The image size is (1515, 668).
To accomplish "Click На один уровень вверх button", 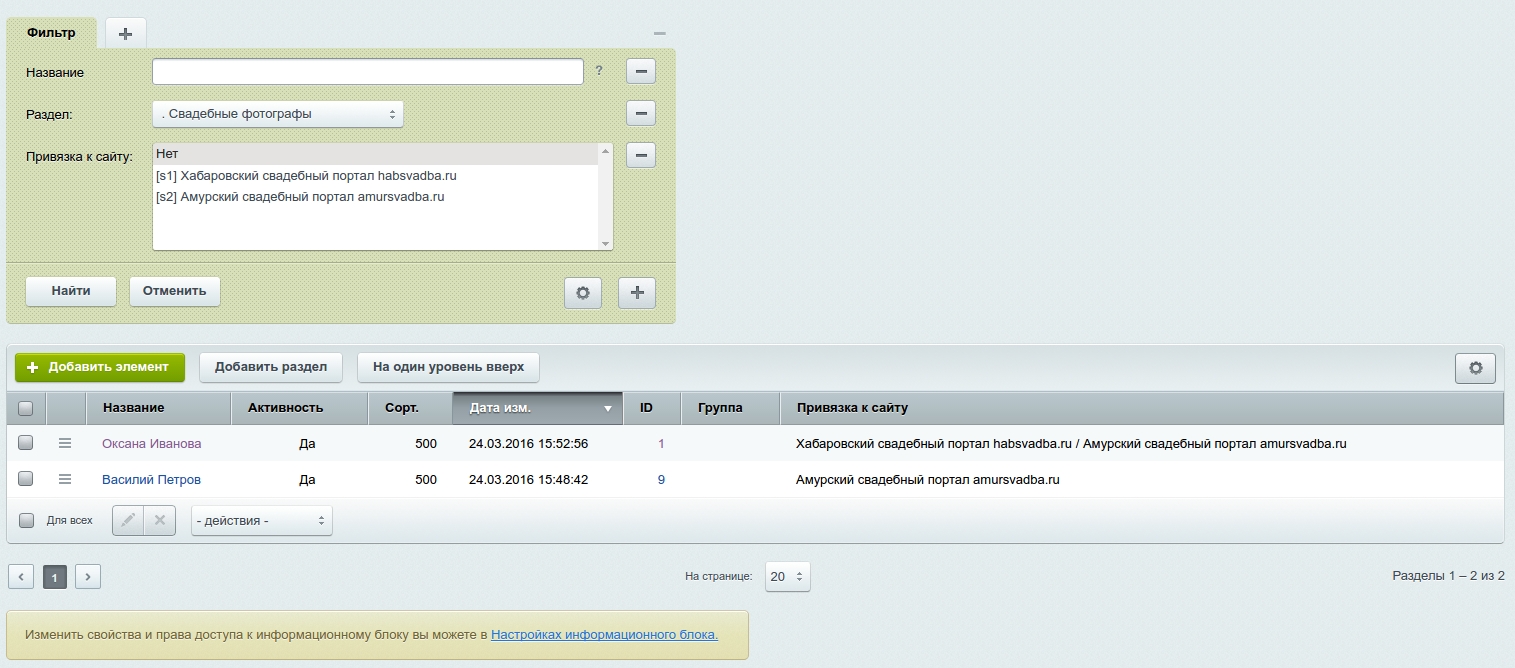I will [x=448, y=367].
